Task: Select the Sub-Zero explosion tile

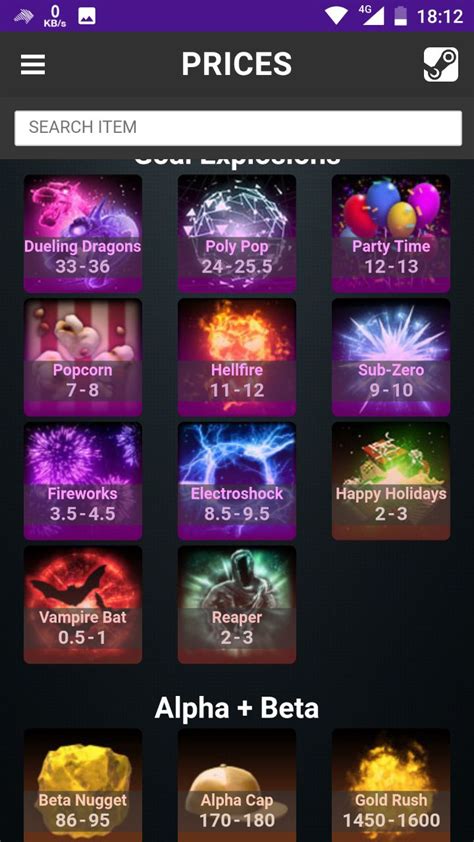Action: click(391, 357)
